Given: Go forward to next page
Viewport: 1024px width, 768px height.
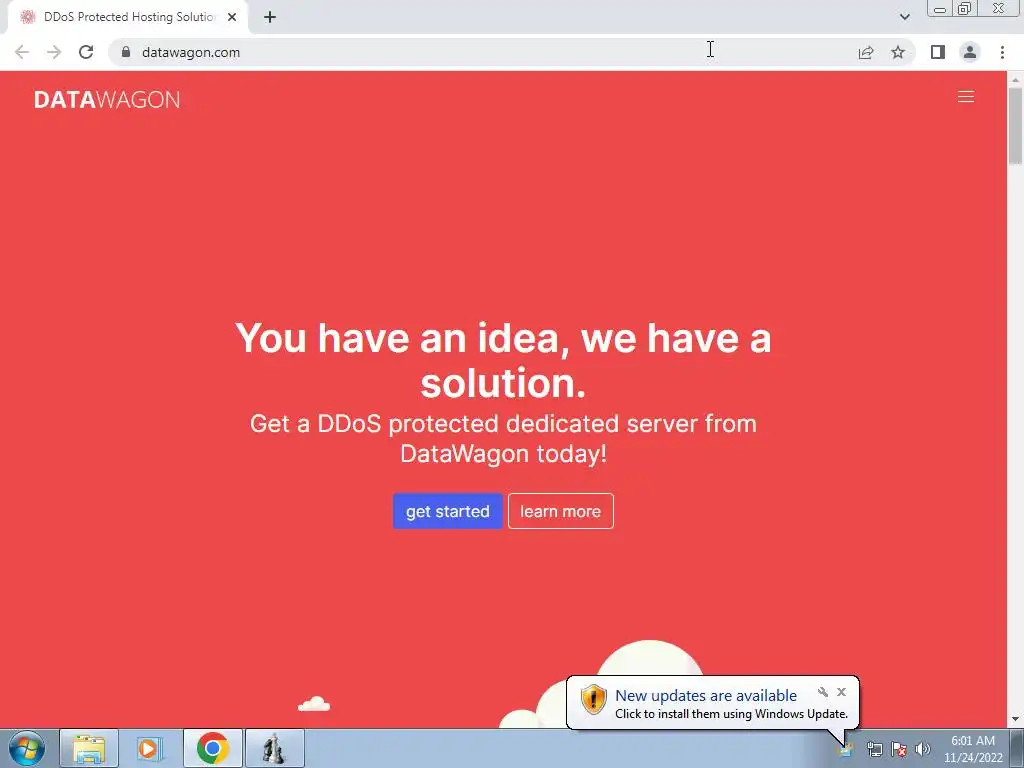Looking at the screenshot, I should [x=54, y=52].
